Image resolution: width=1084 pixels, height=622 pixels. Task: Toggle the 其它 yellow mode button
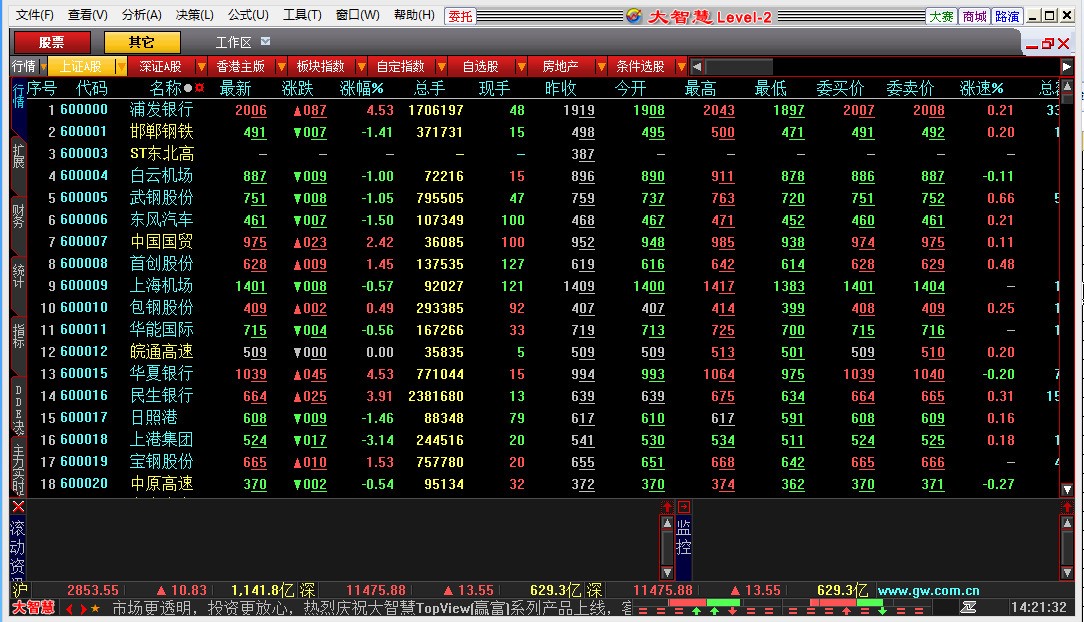point(141,42)
